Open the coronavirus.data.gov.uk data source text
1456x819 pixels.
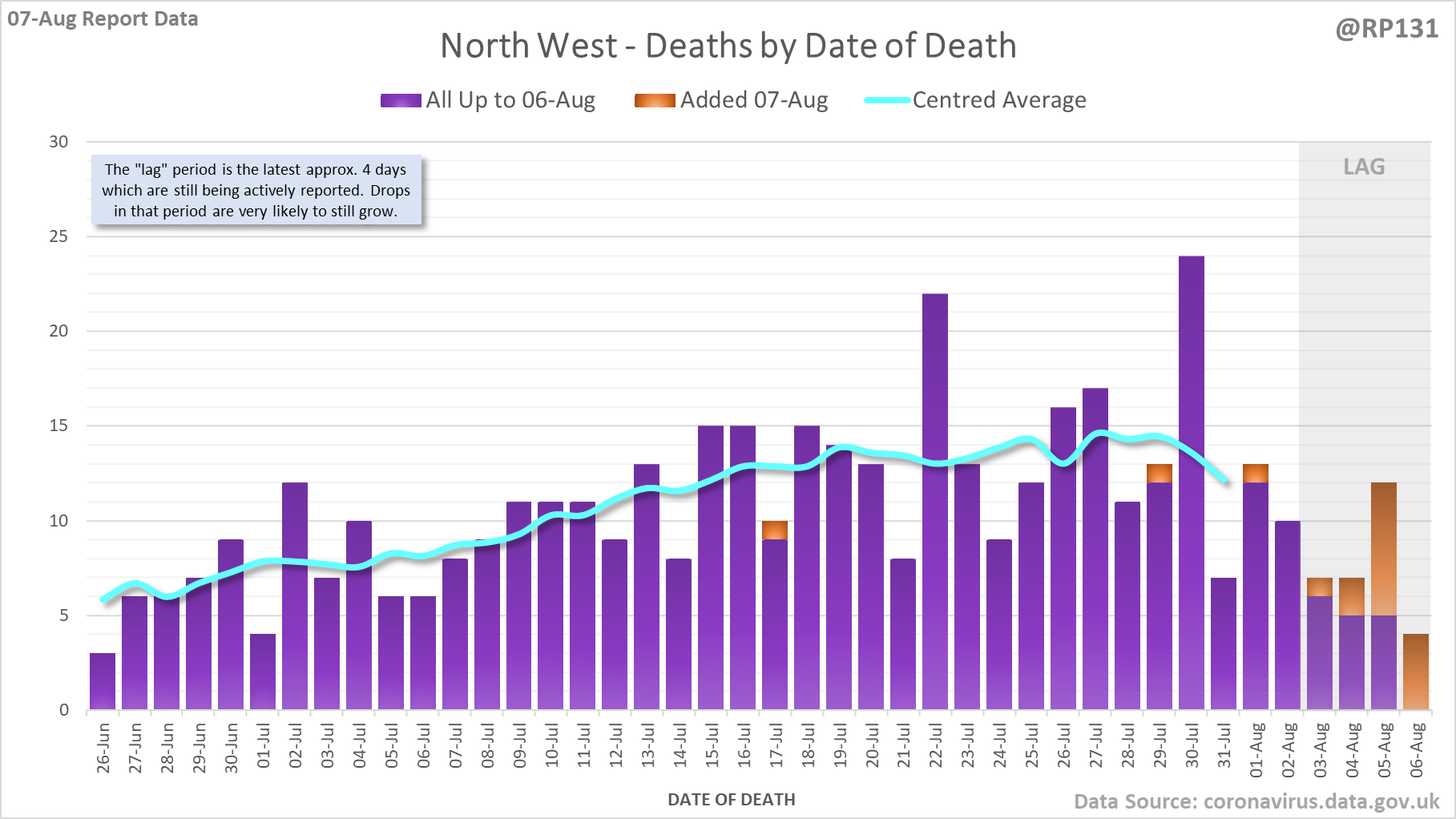tap(1256, 801)
